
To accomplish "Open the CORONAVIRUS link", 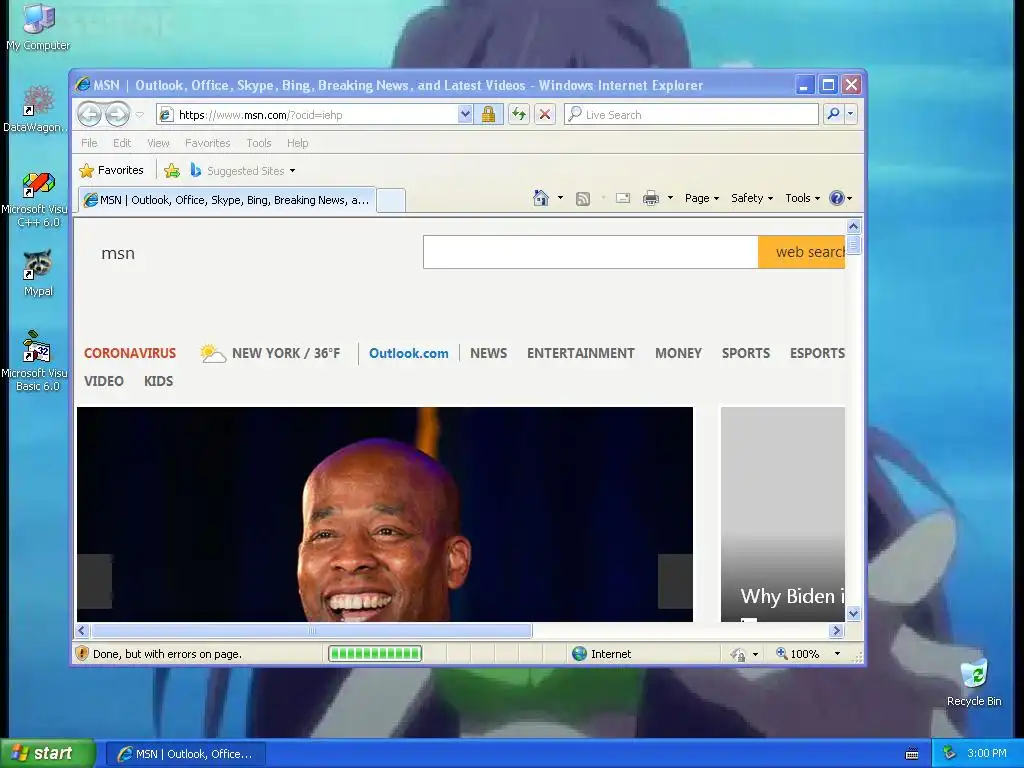I will (130, 353).
